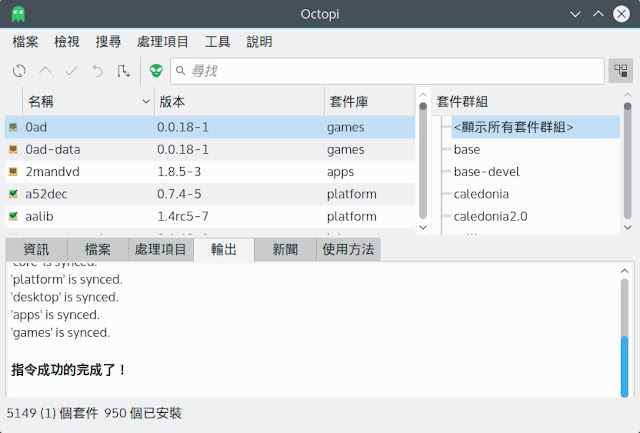Click the sync database refresh icon
Image resolution: width=640 pixels, height=433 pixels.
tap(19, 71)
